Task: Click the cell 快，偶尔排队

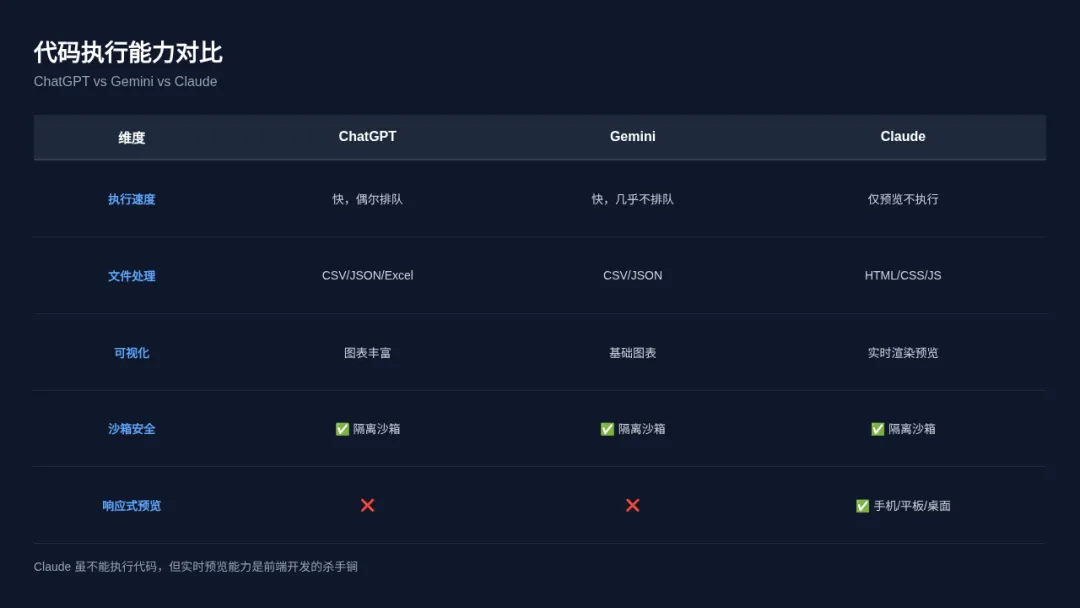Action: (368, 200)
